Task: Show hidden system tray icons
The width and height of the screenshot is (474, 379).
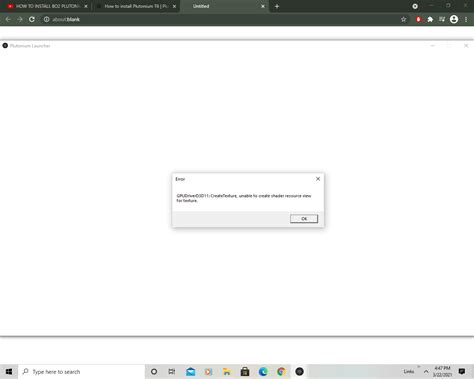Action: click(x=426, y=371)
